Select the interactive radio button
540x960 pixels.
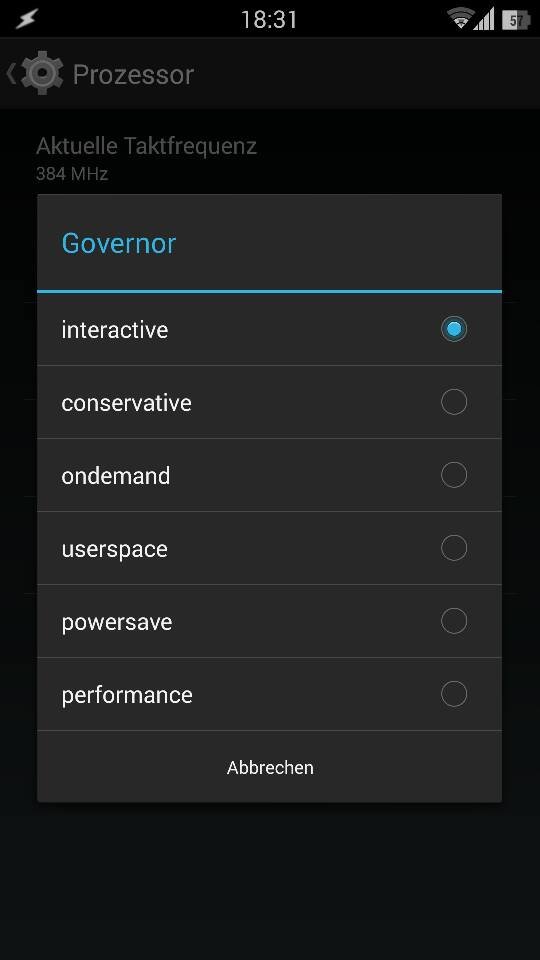454,329
